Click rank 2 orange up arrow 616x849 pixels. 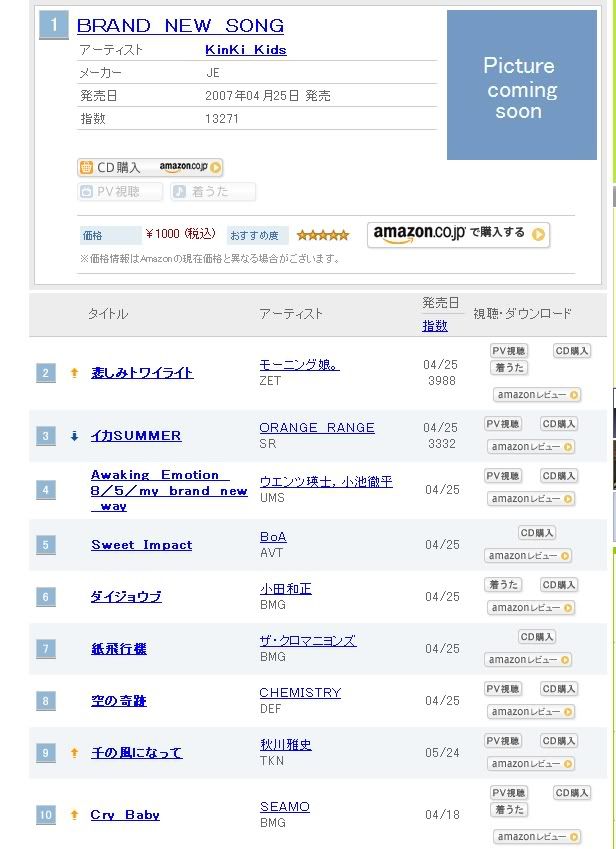point(74,373)
